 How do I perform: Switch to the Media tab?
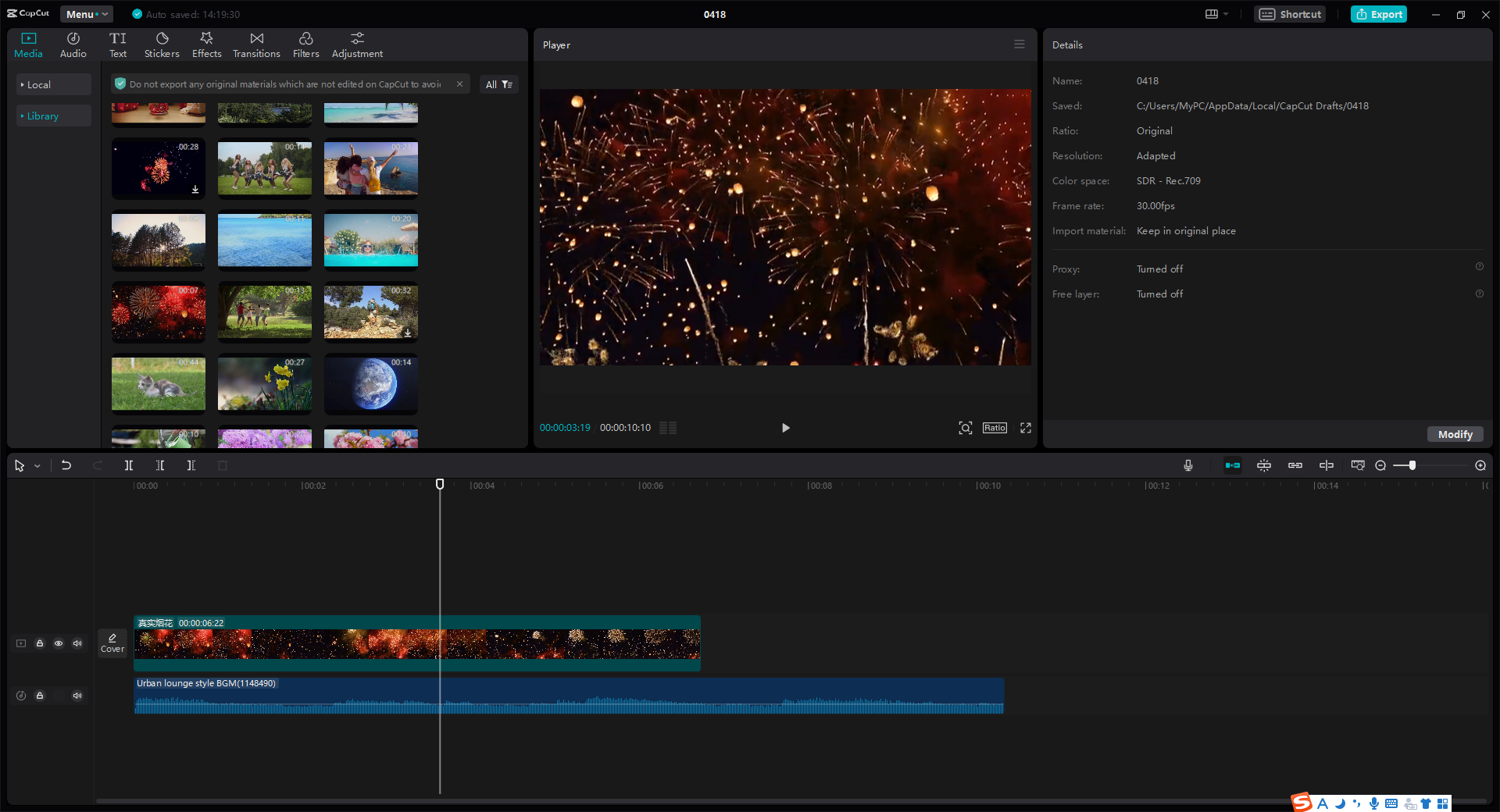pyautogui.click(x=28, y=44)
